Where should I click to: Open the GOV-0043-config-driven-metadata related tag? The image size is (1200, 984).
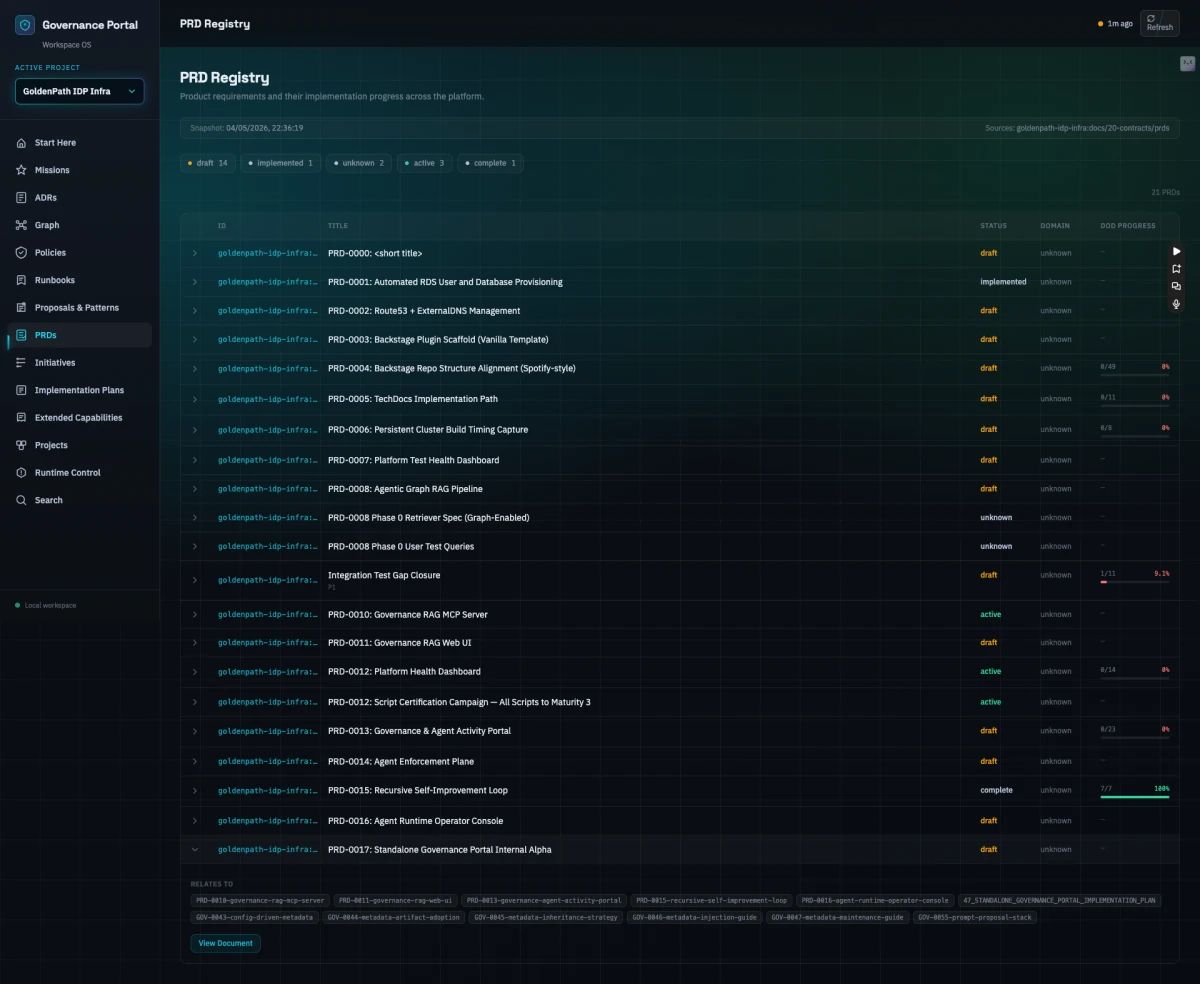(255, 917)
